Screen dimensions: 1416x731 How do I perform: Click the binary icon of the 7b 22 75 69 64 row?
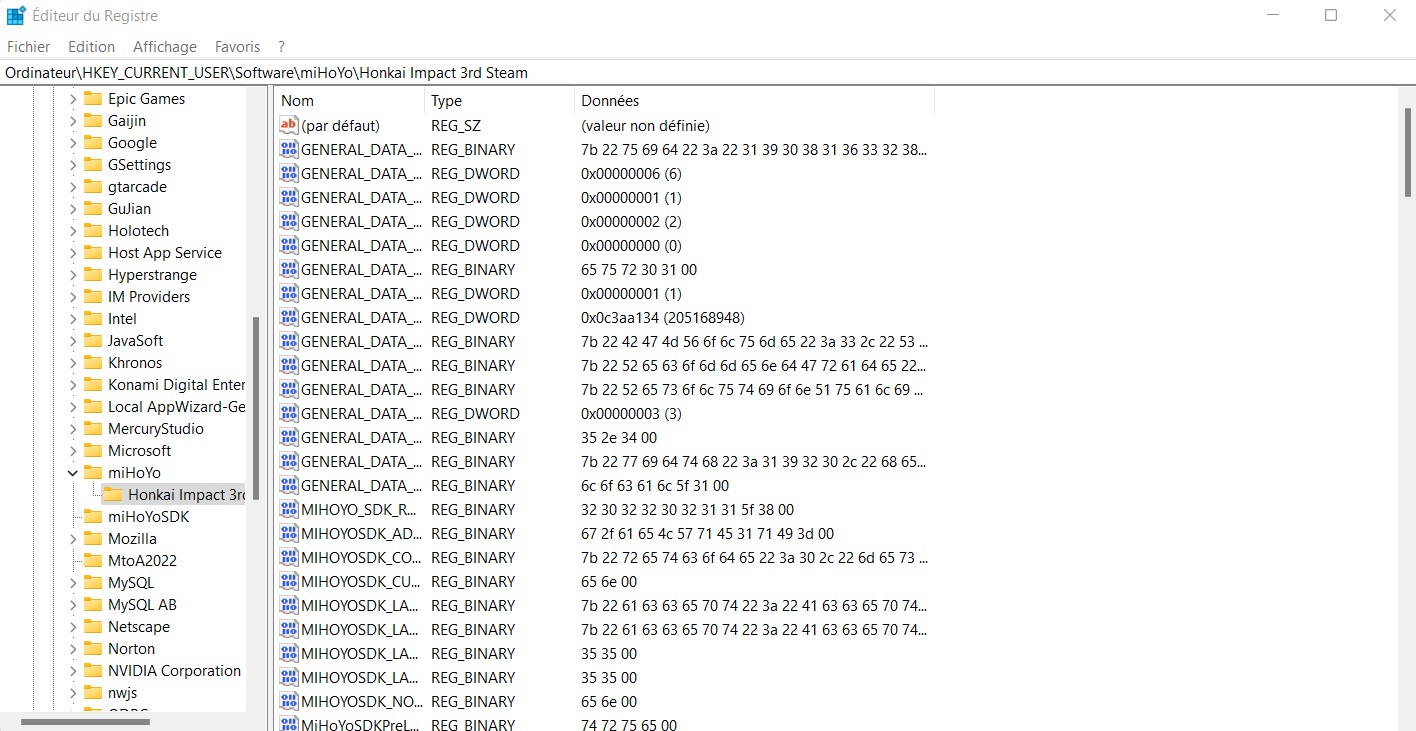click(289, 150)
